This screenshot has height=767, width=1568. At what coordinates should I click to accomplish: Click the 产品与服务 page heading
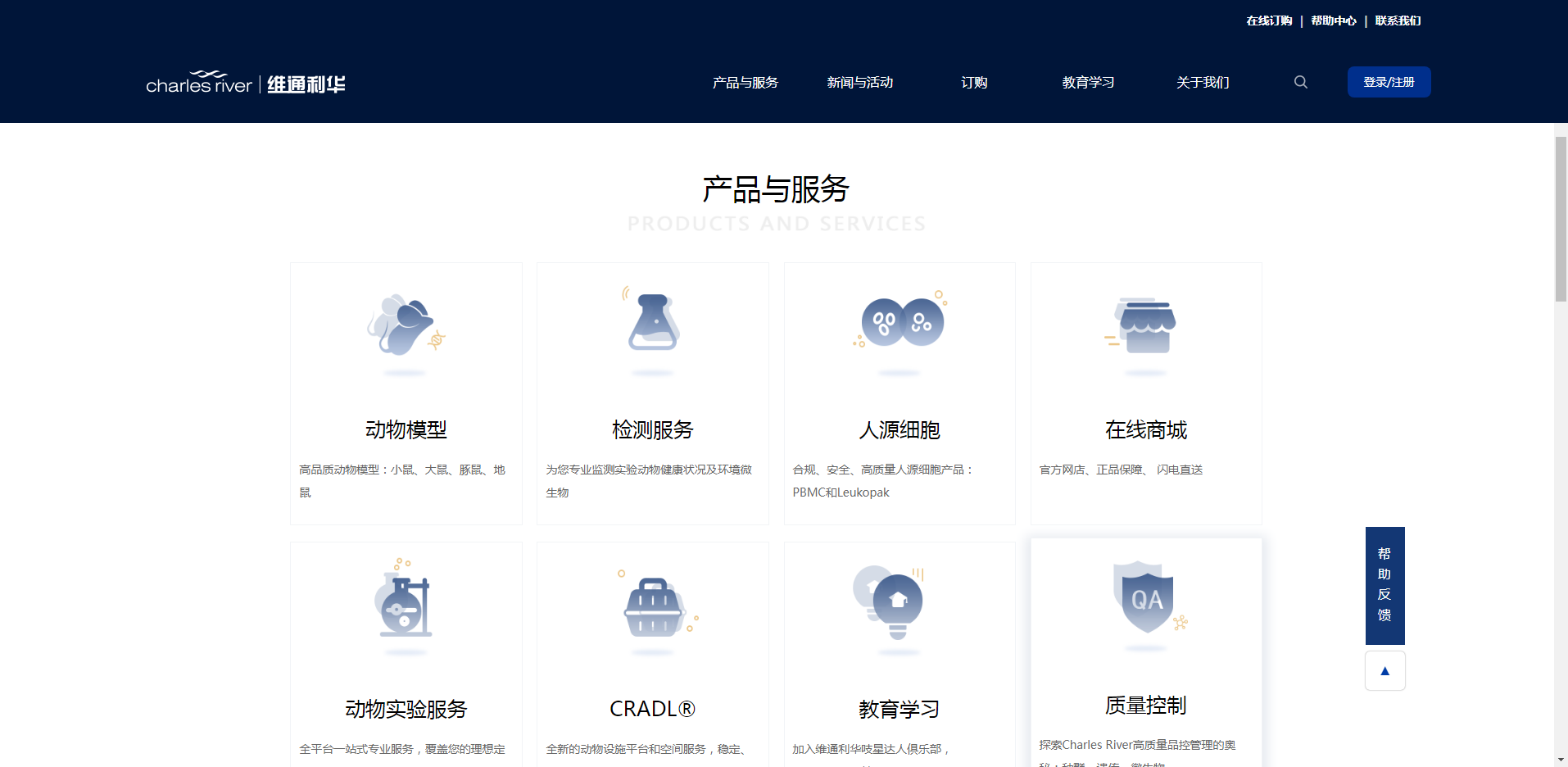click(x=776, y=189)
